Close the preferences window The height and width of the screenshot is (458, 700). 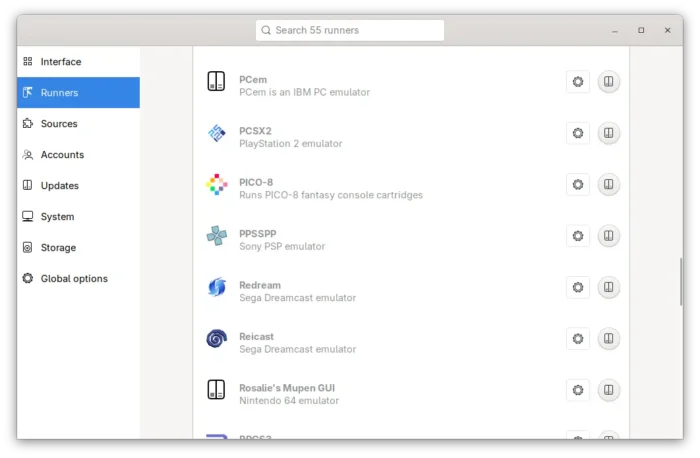point(667,30)
